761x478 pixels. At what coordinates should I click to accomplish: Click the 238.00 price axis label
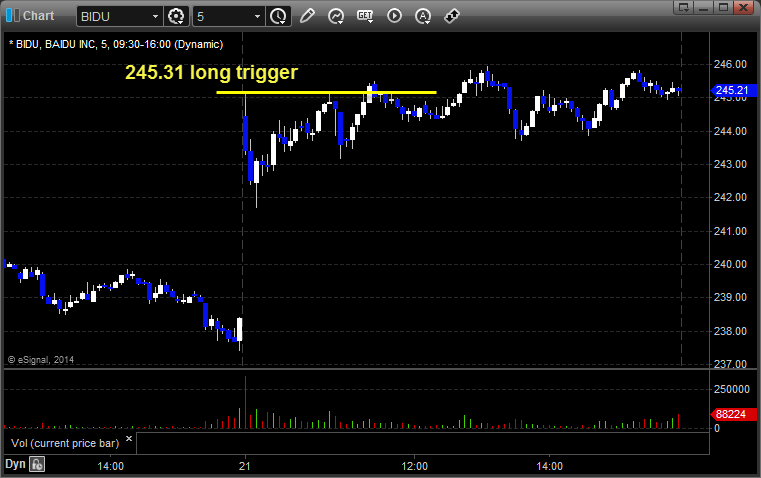click(730, 331)
